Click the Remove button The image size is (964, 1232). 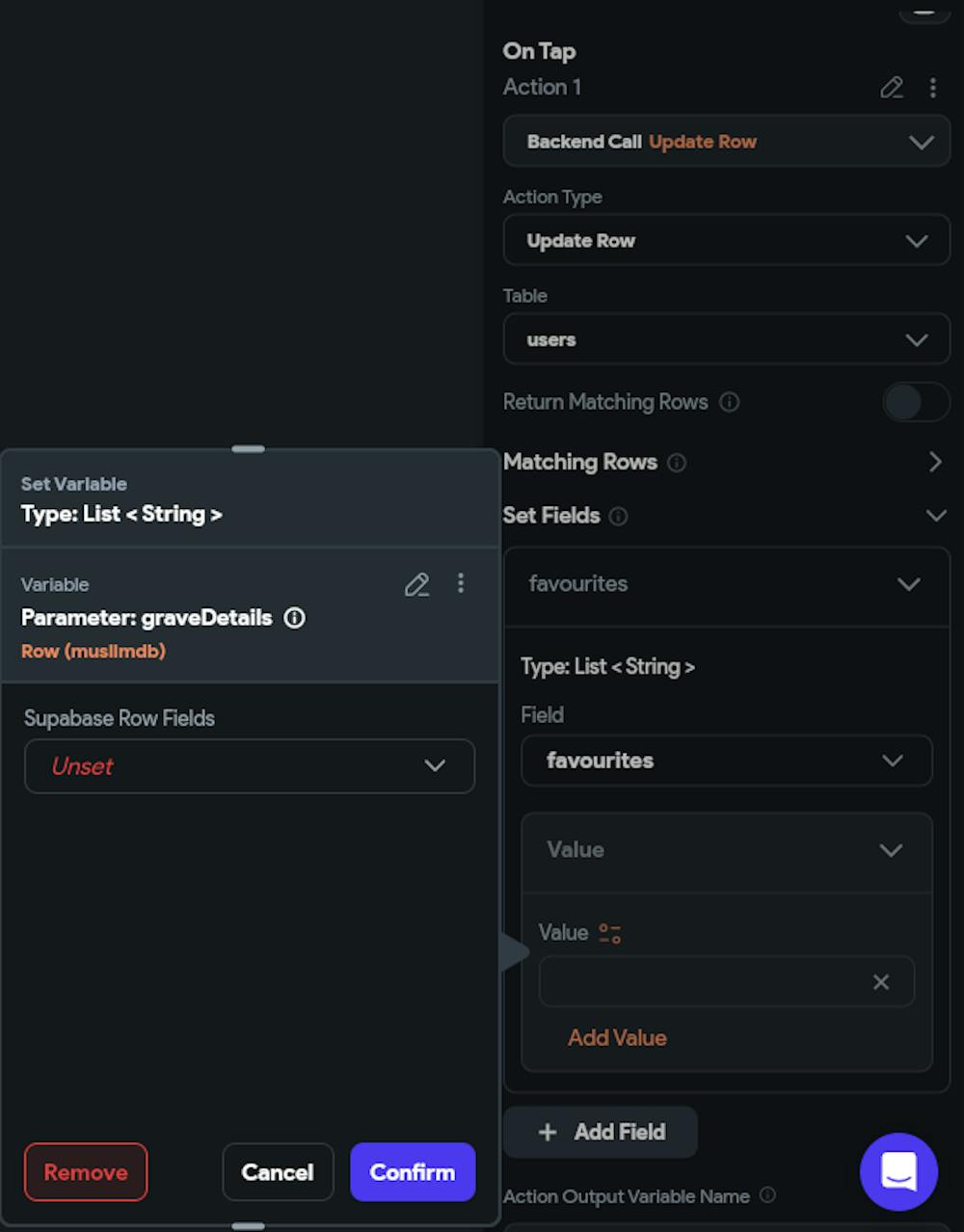pyautogui.click(x=86, y=1172)
